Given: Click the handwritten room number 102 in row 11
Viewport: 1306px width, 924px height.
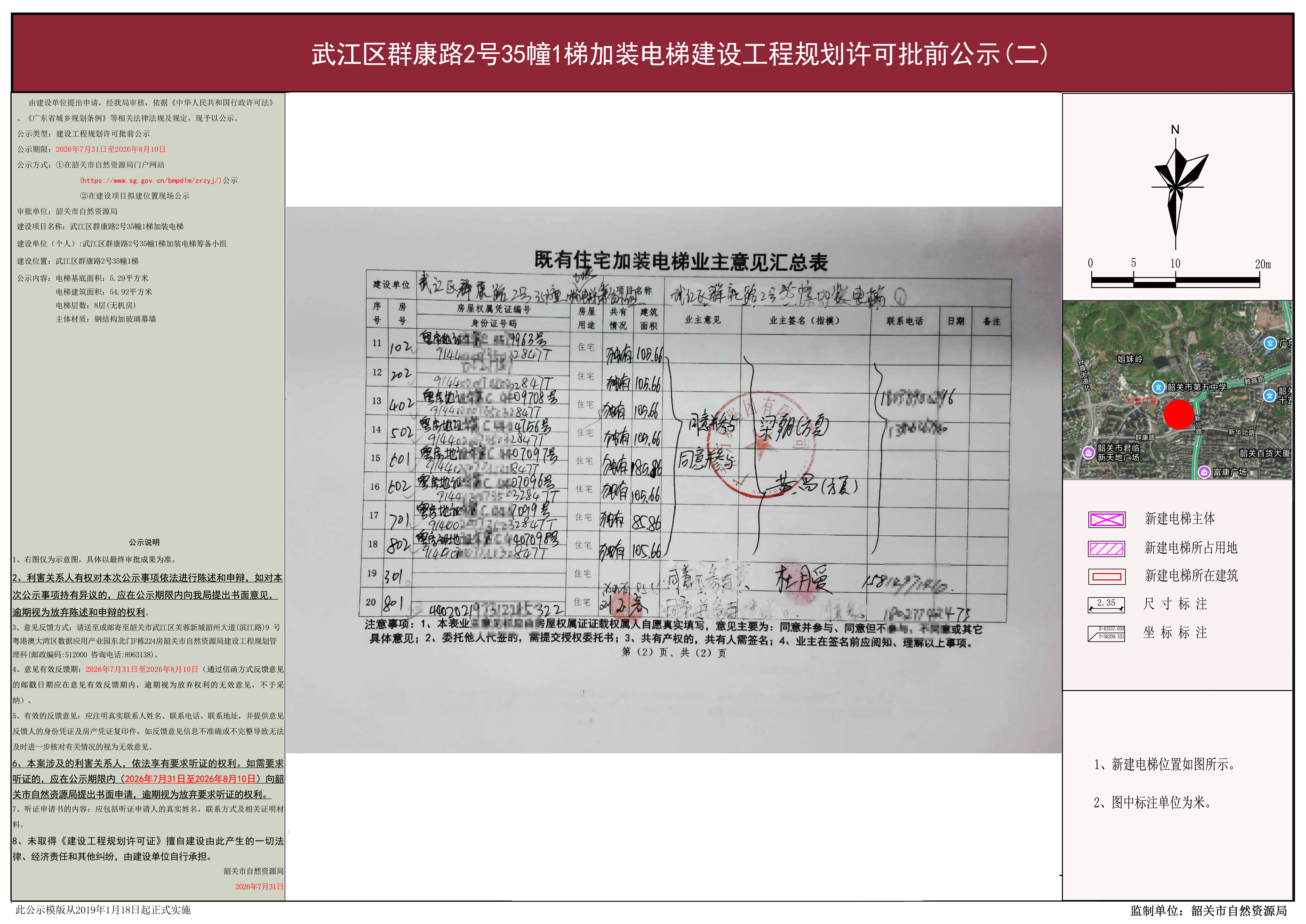Looking at the screenshot, I should [x=401, y=347].
